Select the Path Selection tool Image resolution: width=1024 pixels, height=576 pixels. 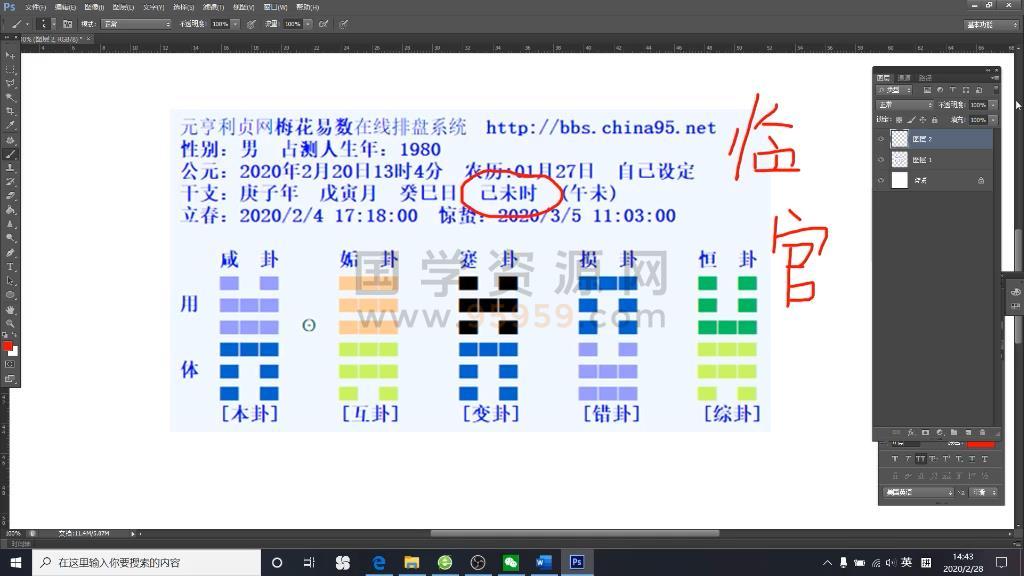[x=10, y=281]
